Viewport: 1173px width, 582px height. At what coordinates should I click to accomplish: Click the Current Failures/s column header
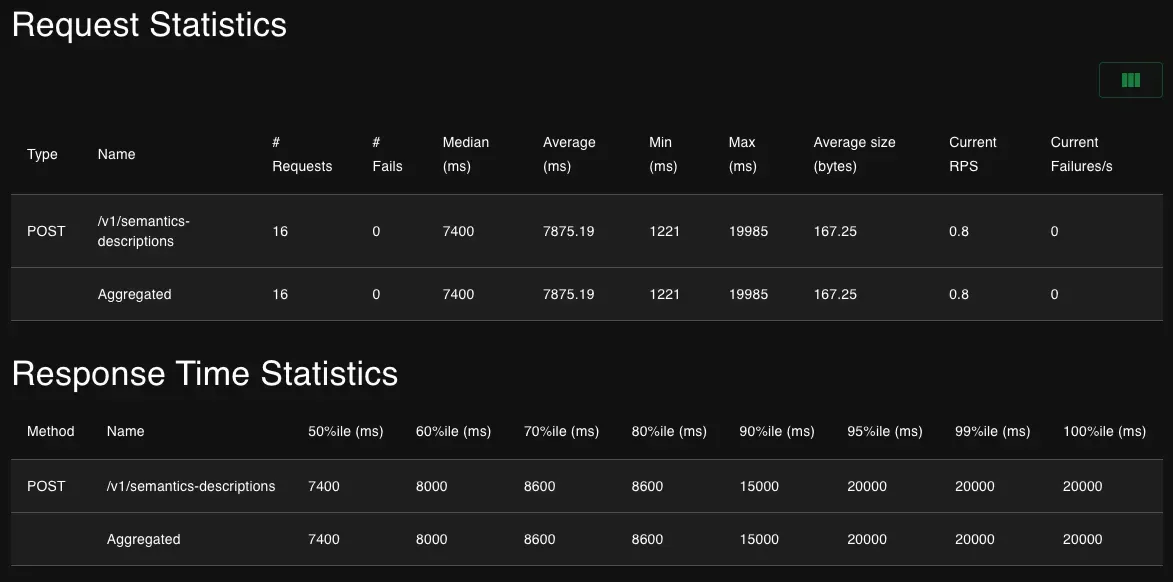(1081, 154)
